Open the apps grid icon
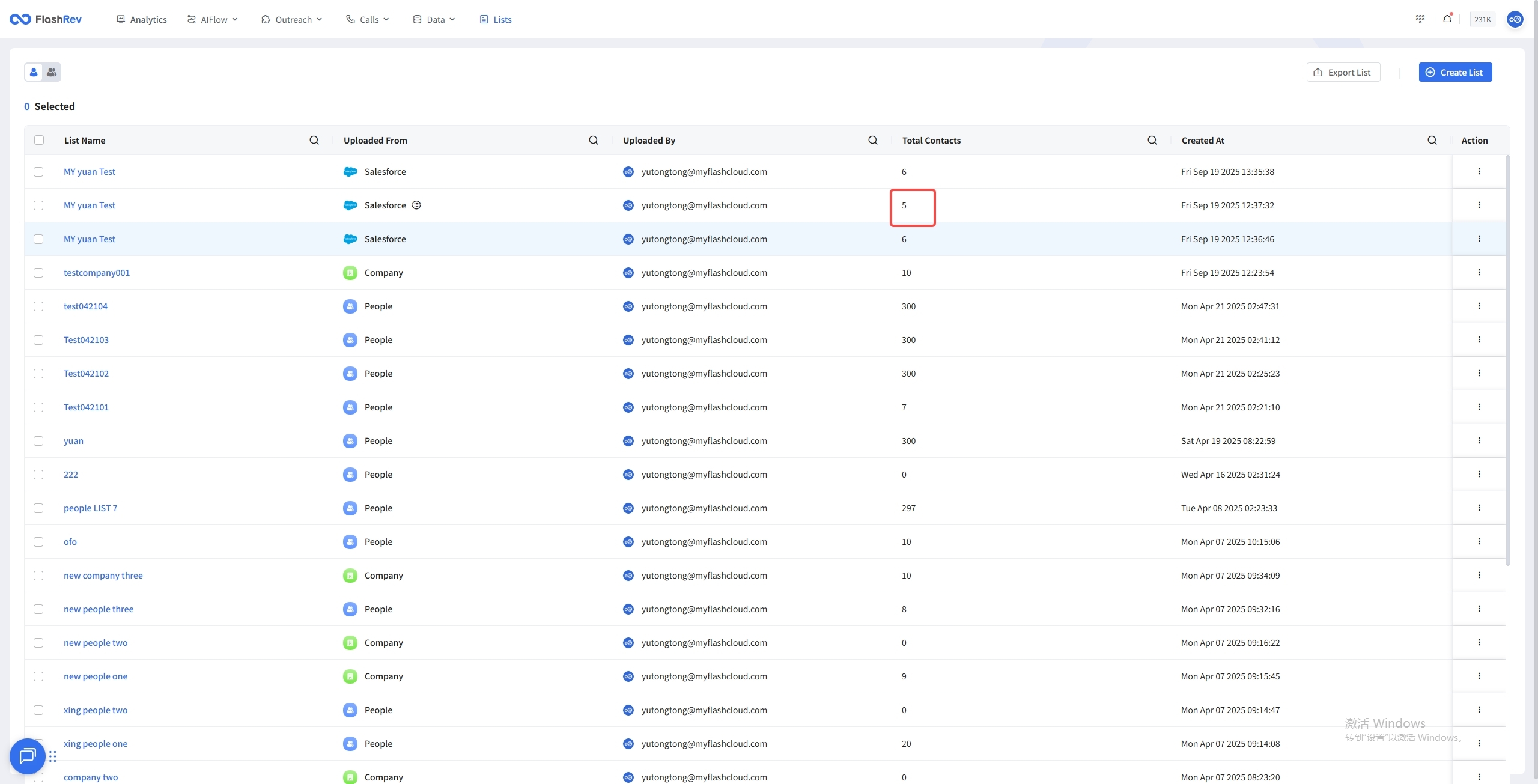Image resolution: width=1538 pixels, height=784 pixels. coord(1420,19)
